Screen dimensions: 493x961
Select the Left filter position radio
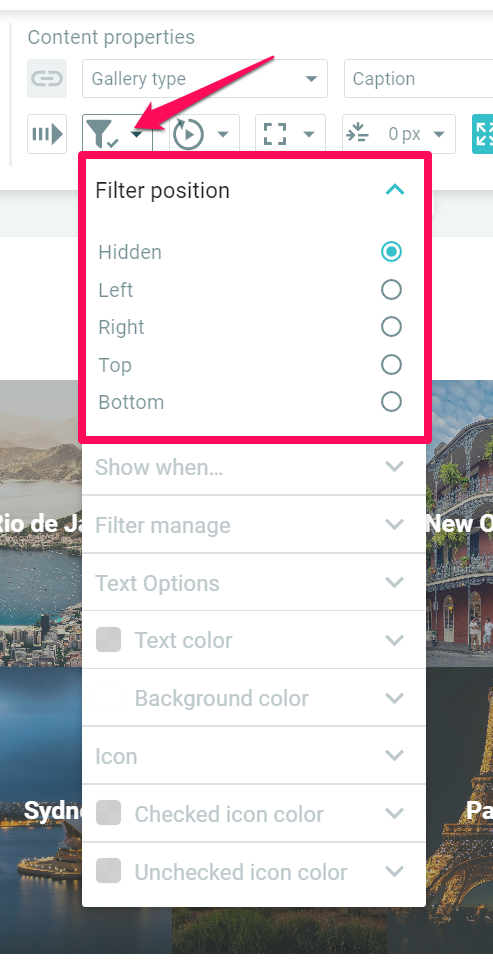[x=391, y=290]
